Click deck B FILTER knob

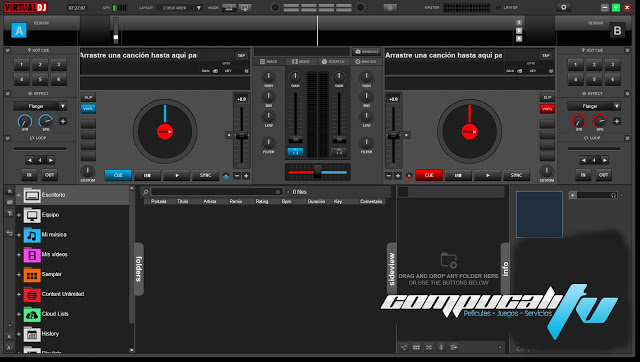click(366, 143)
